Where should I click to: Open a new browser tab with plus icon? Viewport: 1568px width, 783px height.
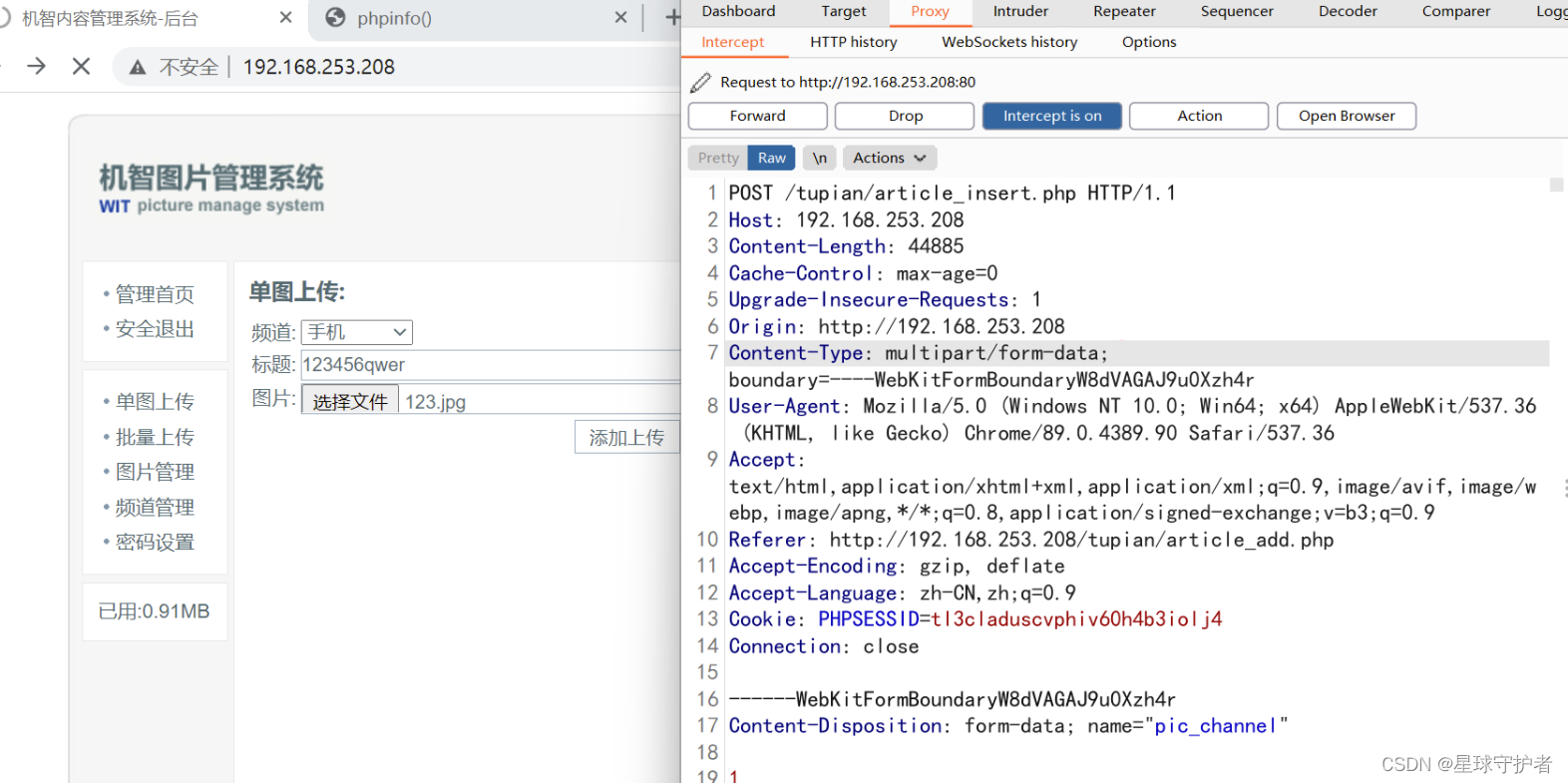pos(672,17)
